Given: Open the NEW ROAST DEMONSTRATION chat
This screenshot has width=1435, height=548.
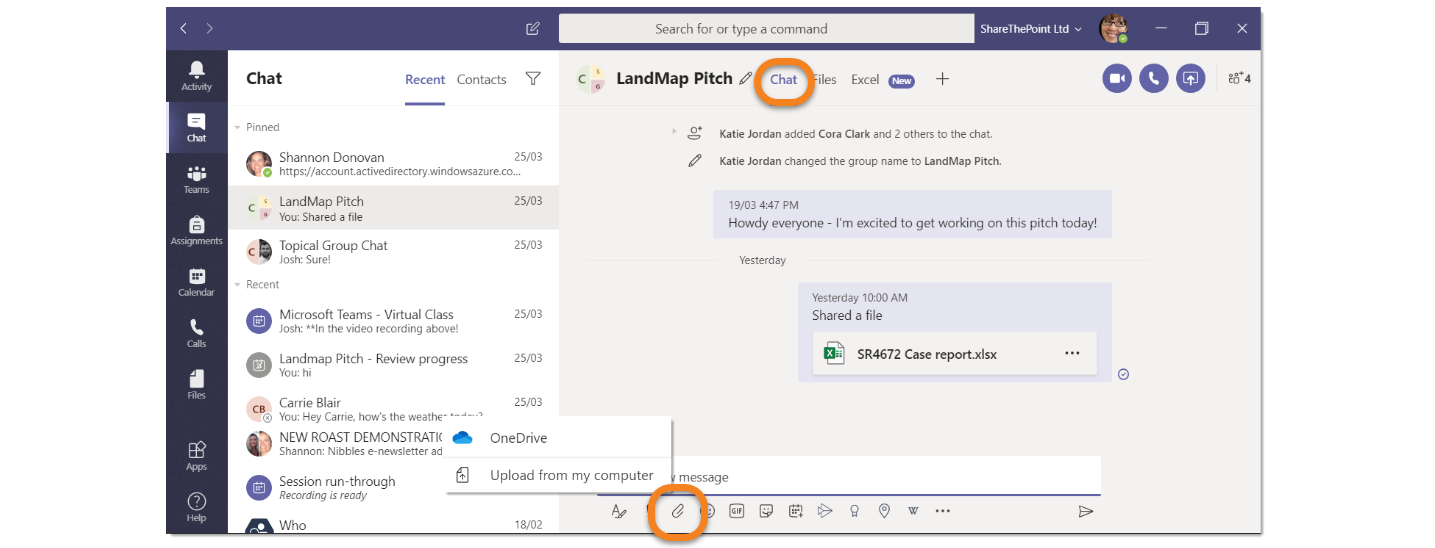Looking at the screenshot, I should coord(337,444).
